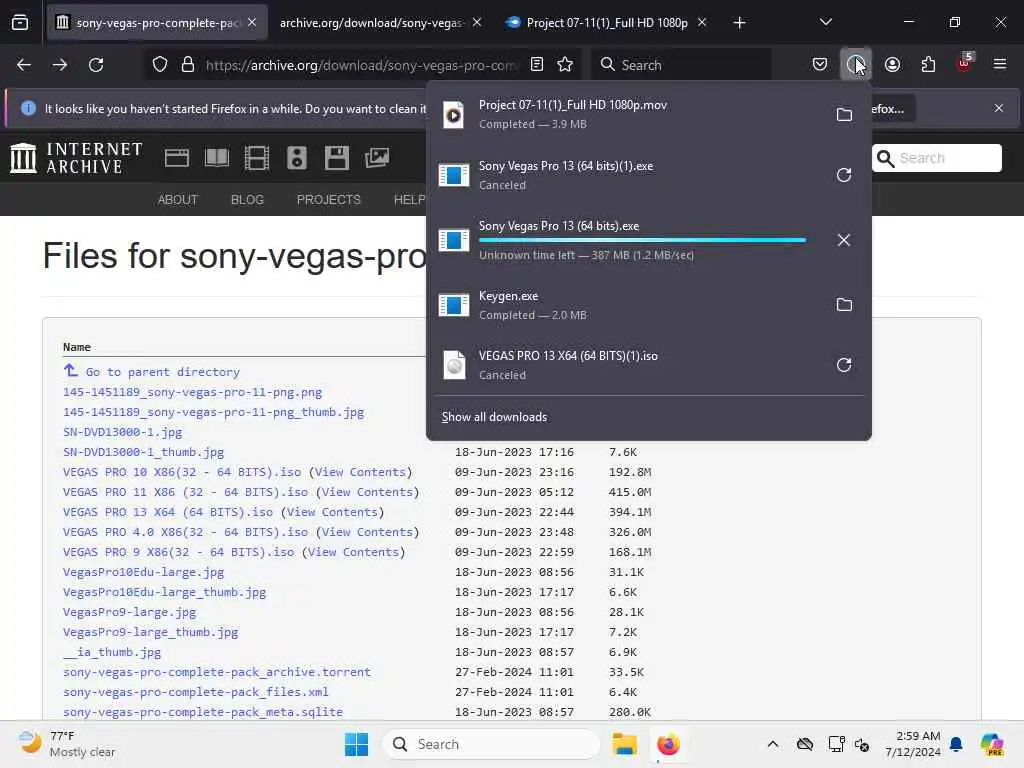
Task: Retry Sony Vegas Pro 13 (64 bits)(1).exe download
Action: pyautogui.click(x=844, y=175)
